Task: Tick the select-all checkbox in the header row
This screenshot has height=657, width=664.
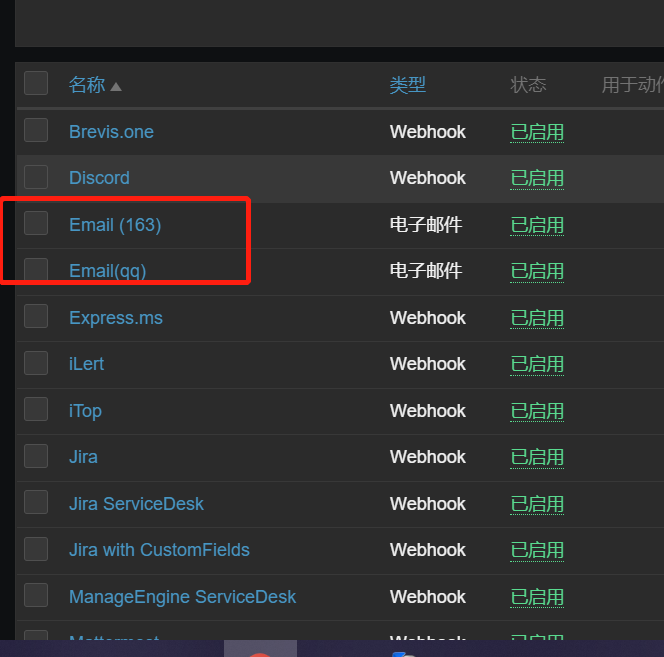Action: coord(36,83)
